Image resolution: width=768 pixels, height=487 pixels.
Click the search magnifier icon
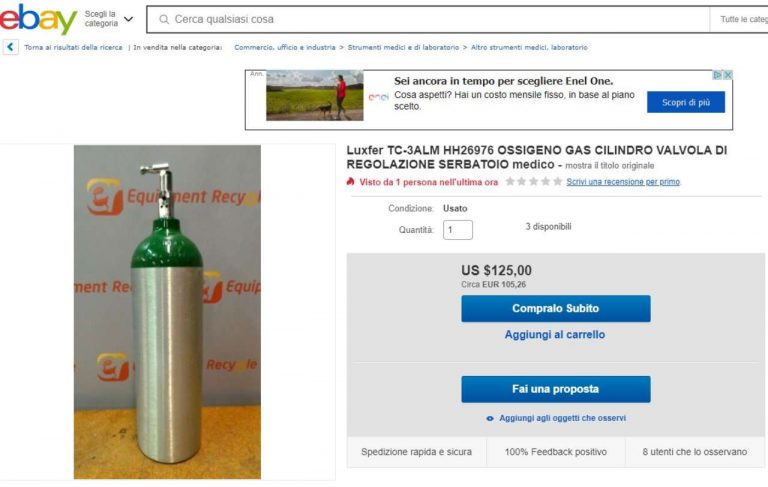coord(164,20)
